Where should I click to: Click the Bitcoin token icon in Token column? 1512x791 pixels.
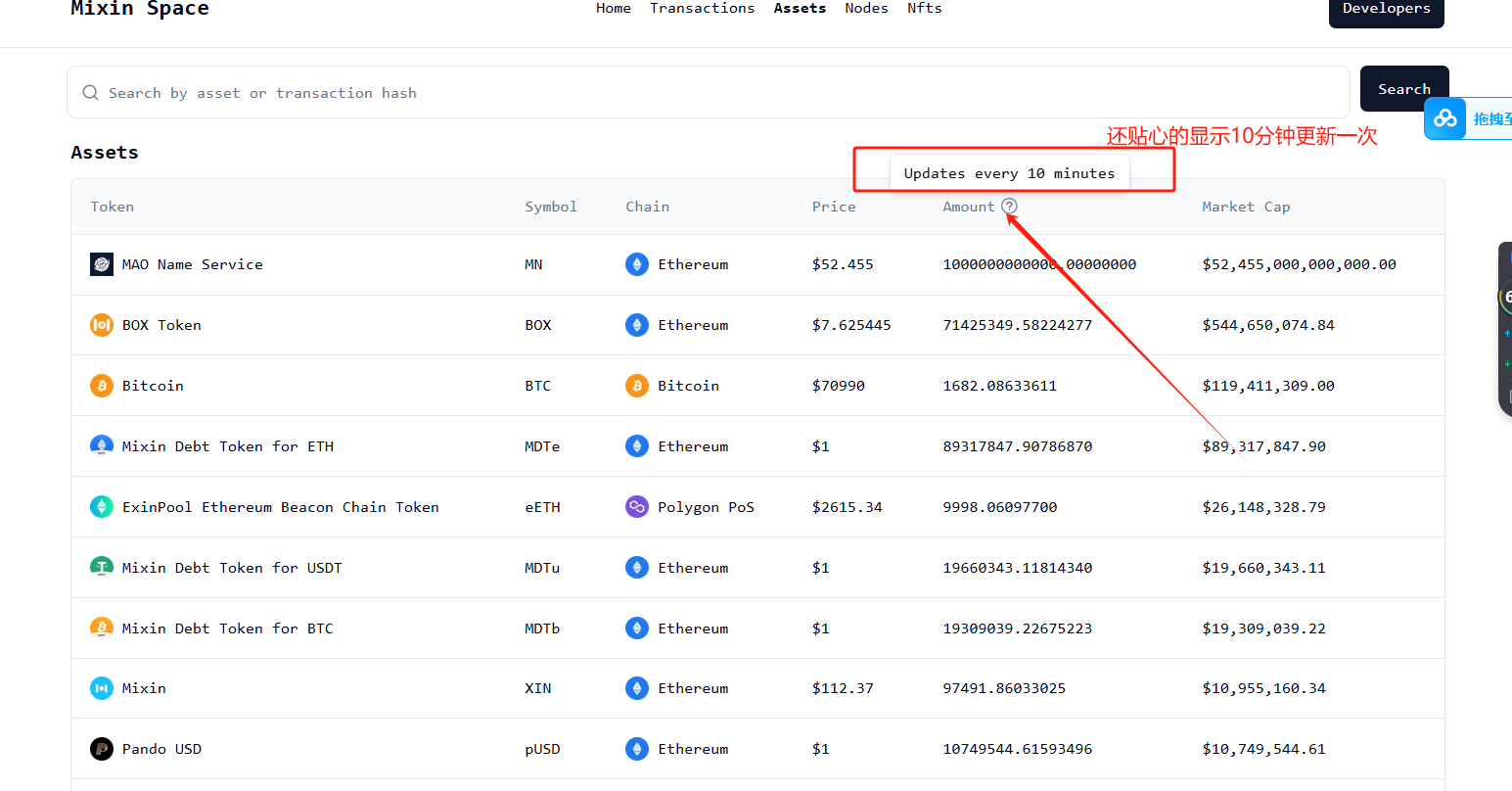(x=102, y=386)
